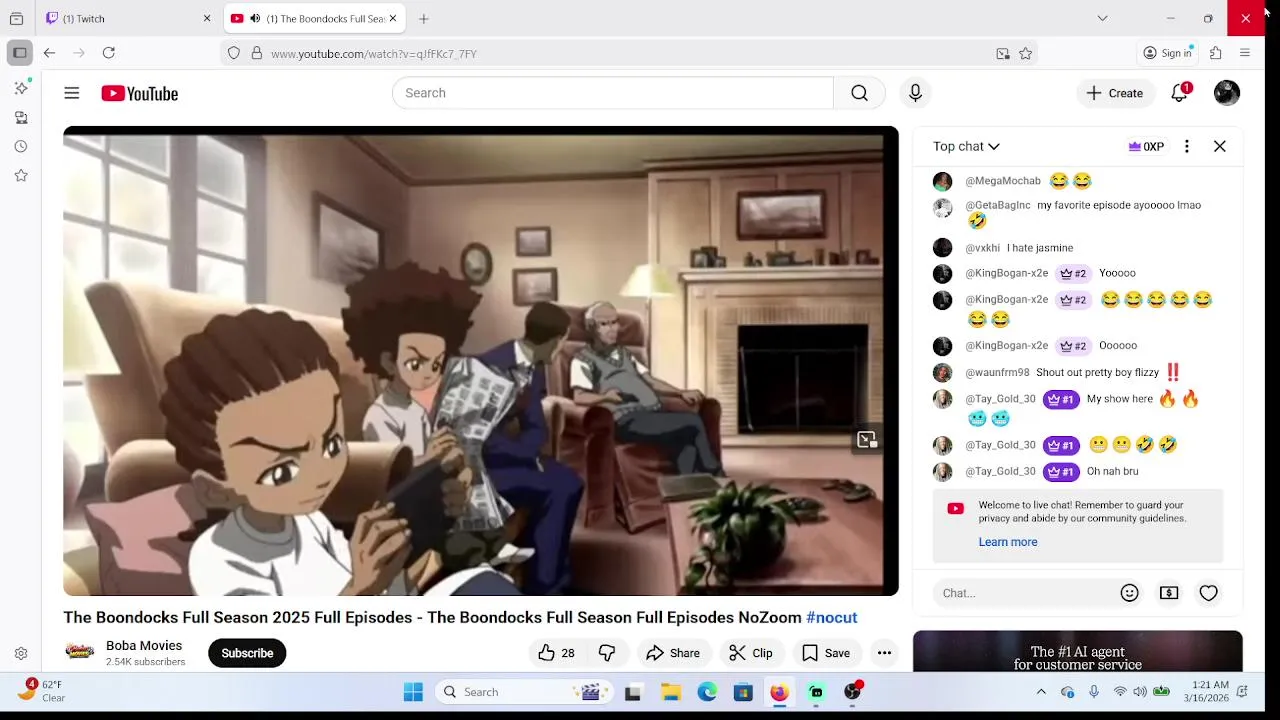Image resolution: width=1280 pixels, height=720 pixels.
Task: Click the chat message input field
Action: click(1020, 593)
